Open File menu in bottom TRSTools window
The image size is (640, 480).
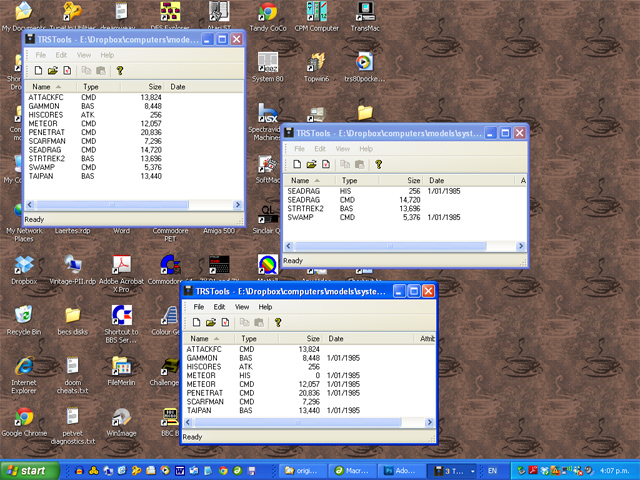pyautogui.click(x=199, y=307)
